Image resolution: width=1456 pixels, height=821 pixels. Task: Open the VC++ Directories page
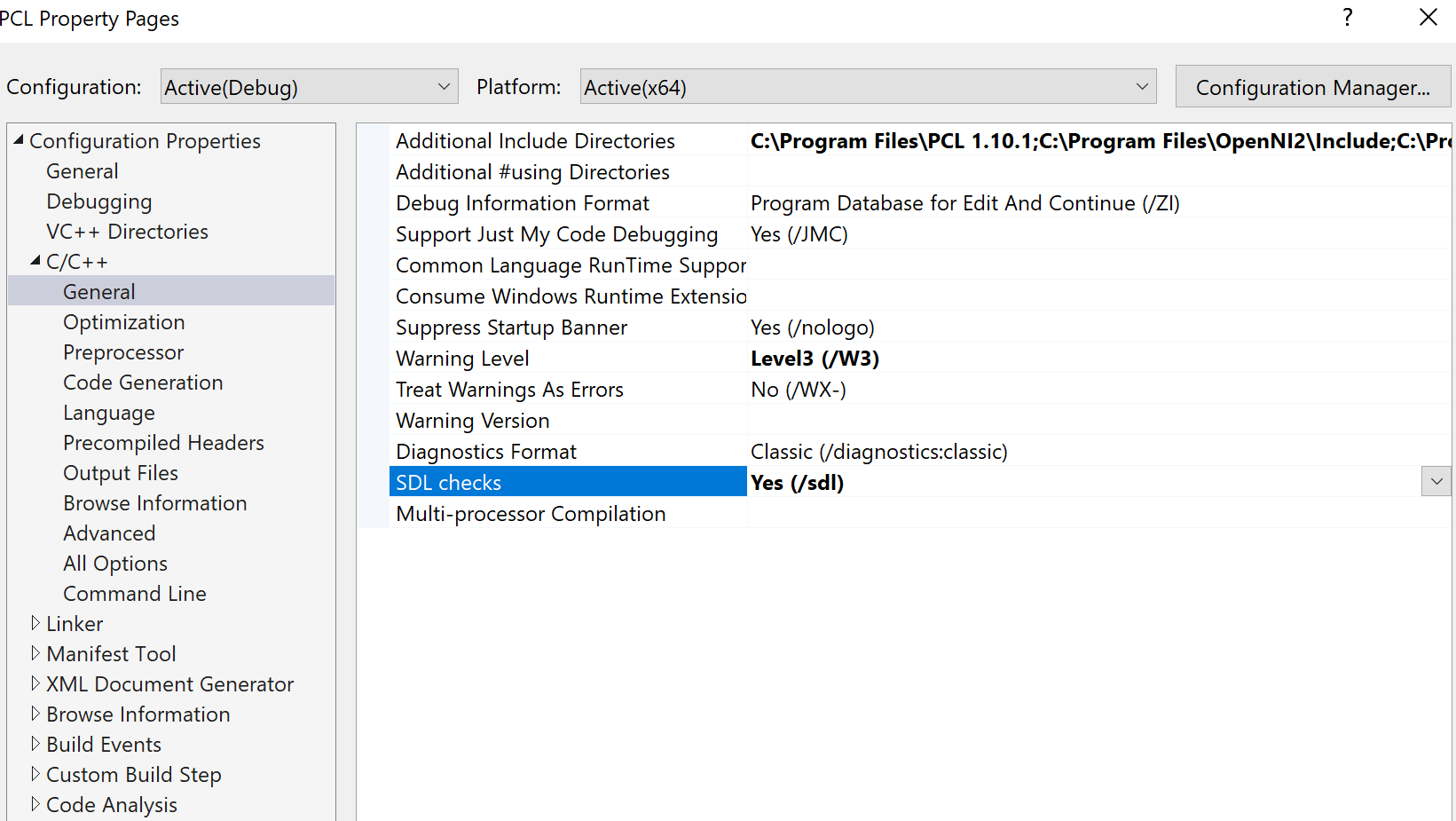click(127, 231)
